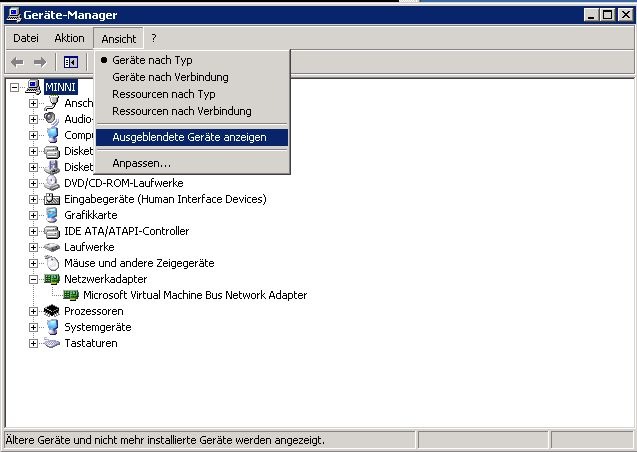Expand the Eingabegeräte node
The image size is (637, 452).
34,199
